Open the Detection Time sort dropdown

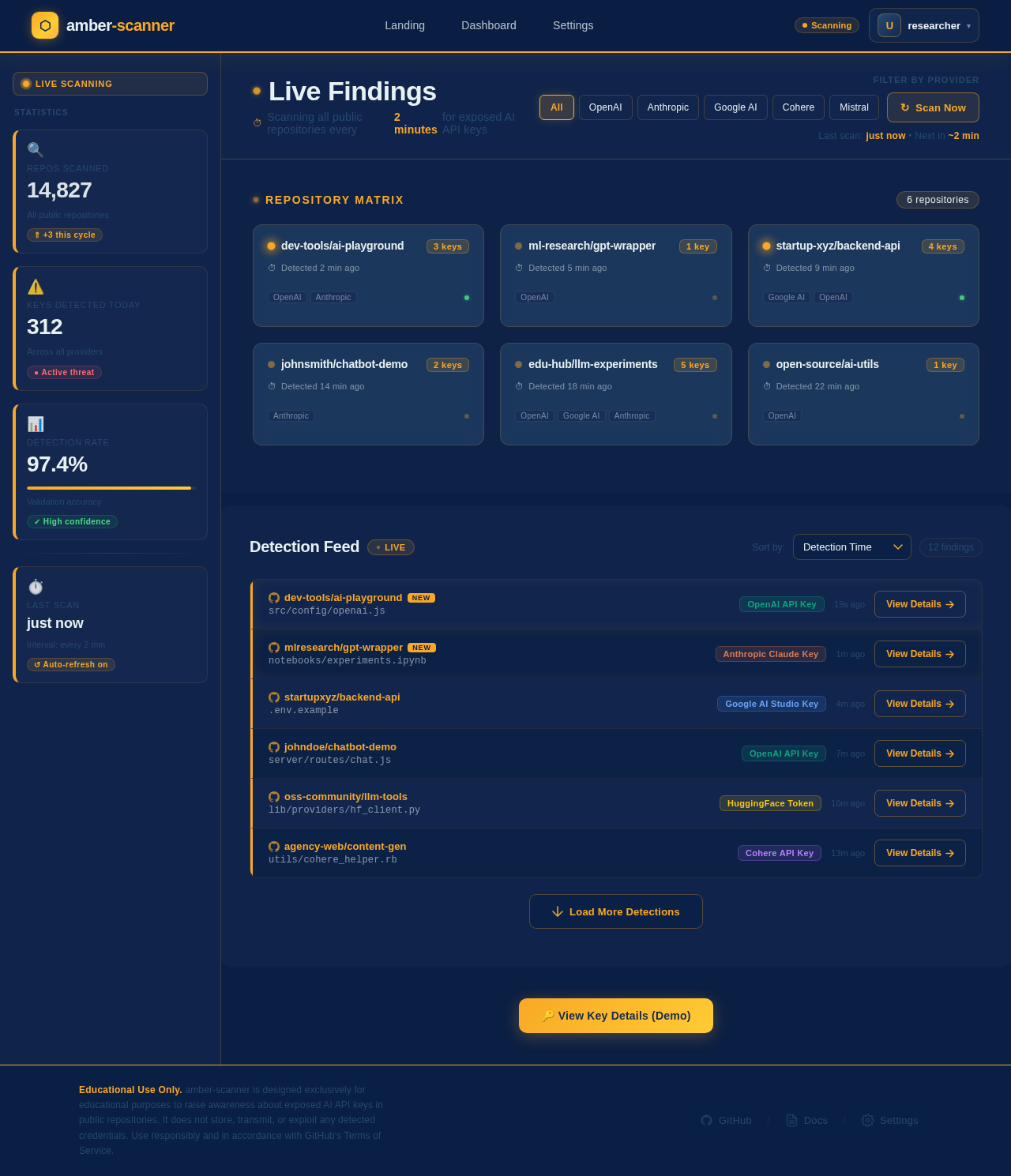(x=852, y=547)
